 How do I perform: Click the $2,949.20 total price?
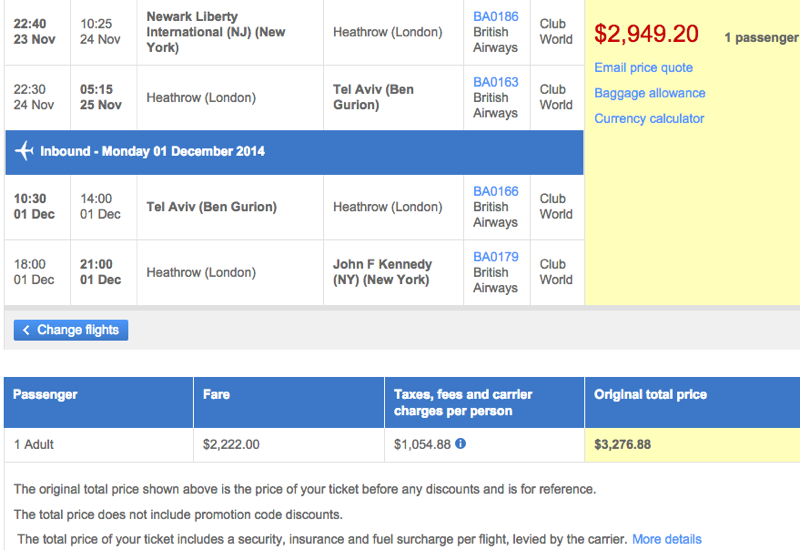[x=646, y=34]
